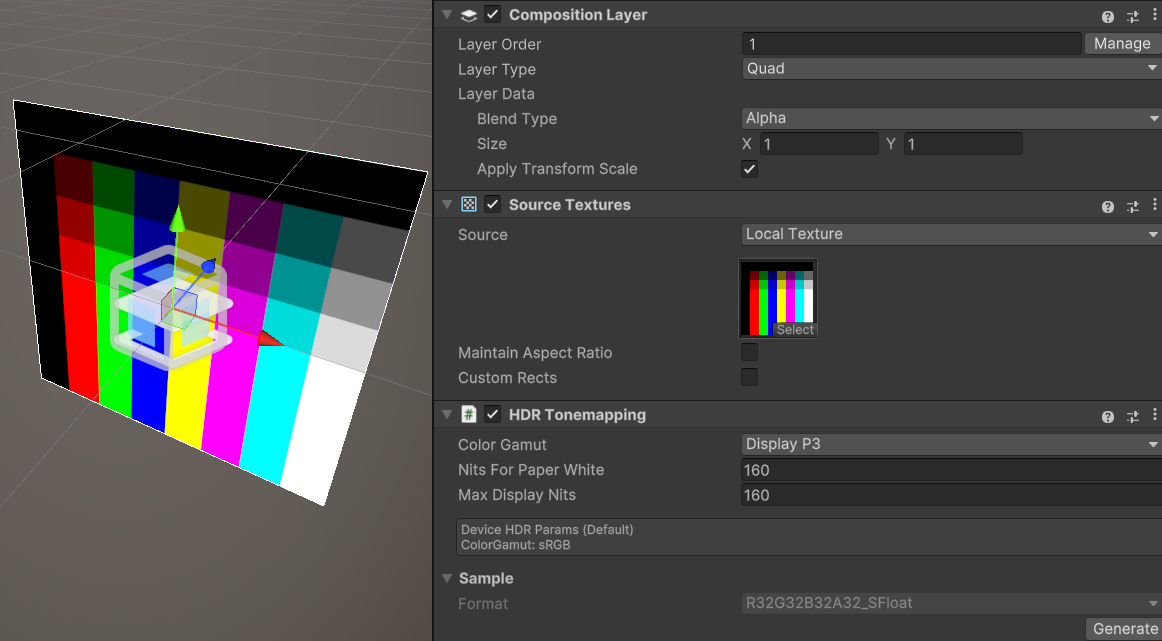The height and width of the screenshot is (641, 1162).
Task: Click the HDR Tonemapping script icon
Action: pyautogui.click(x=469, y=415)
